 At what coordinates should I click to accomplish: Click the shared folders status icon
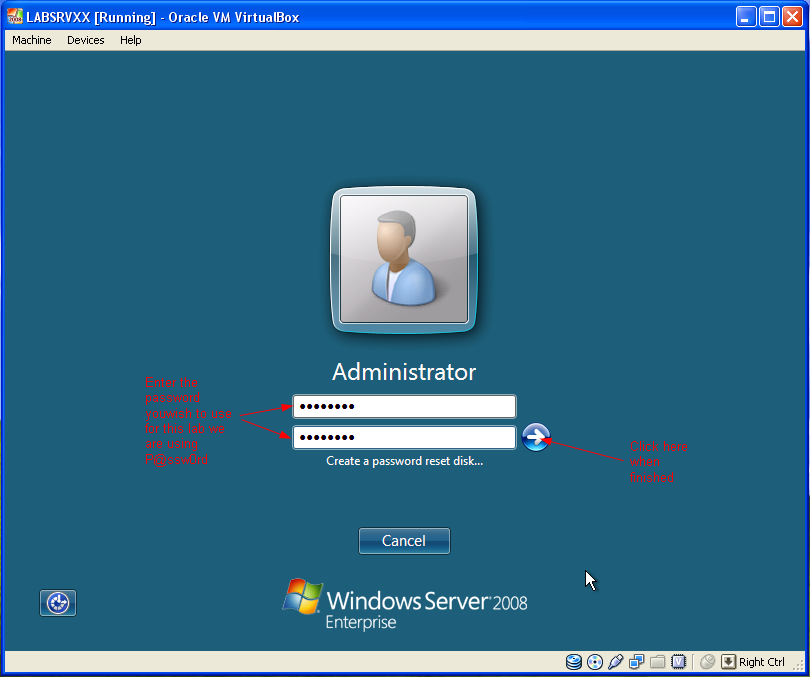coord(657,662)
